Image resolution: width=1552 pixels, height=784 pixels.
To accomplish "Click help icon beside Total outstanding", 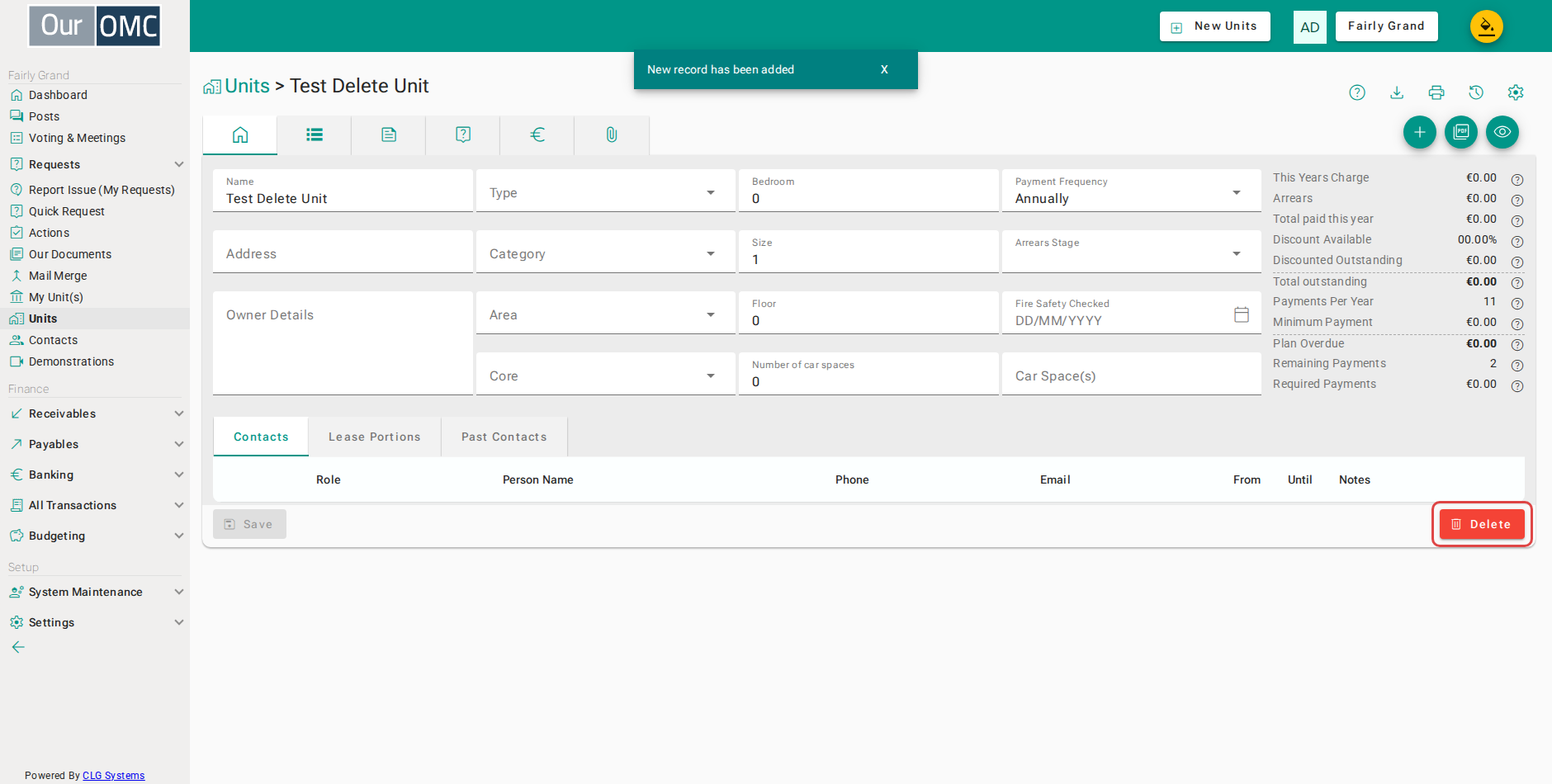I will click(1517, 283).
